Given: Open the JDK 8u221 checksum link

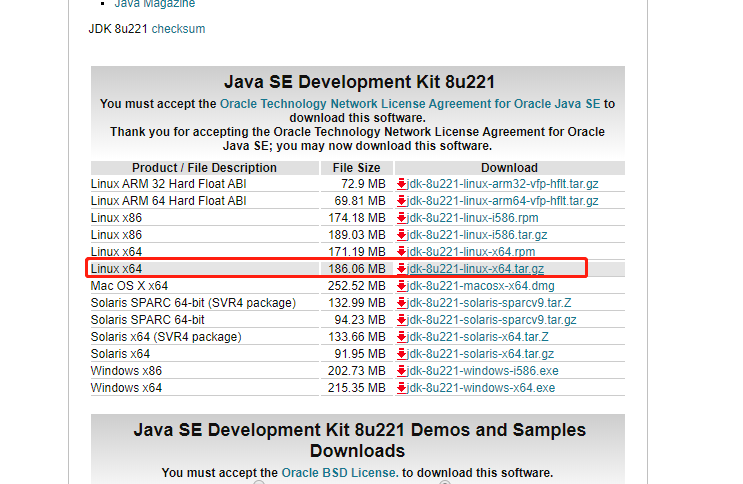Looking at the screenshot, I should click(178, 29).
